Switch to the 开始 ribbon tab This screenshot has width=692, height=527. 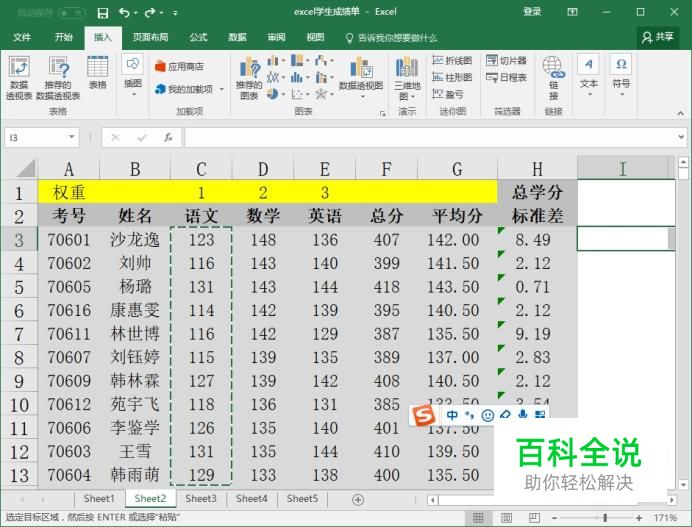pyautogui.click(x=64, y=37)
